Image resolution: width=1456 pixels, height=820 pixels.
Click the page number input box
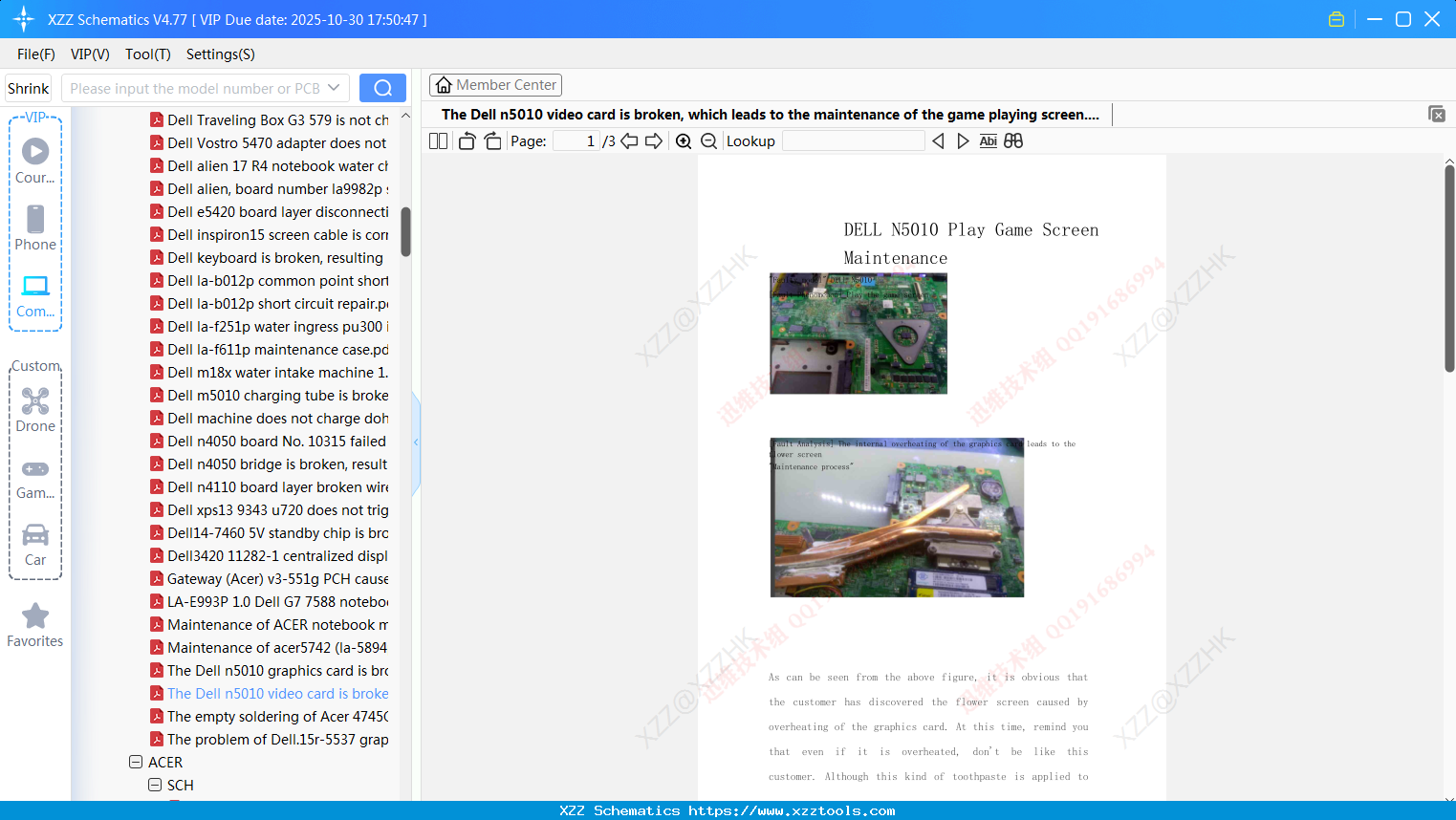point(576,140)
